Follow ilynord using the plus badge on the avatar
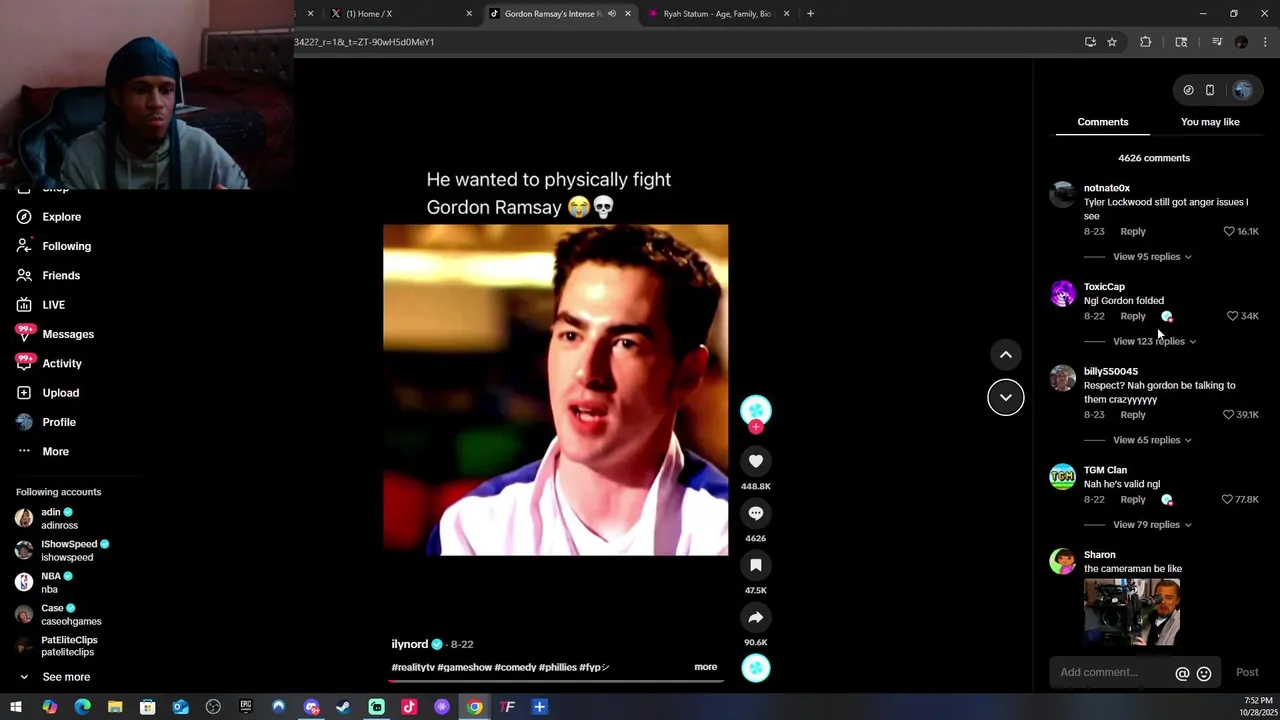The image size is (1280, 720). (x=756, y=427)
